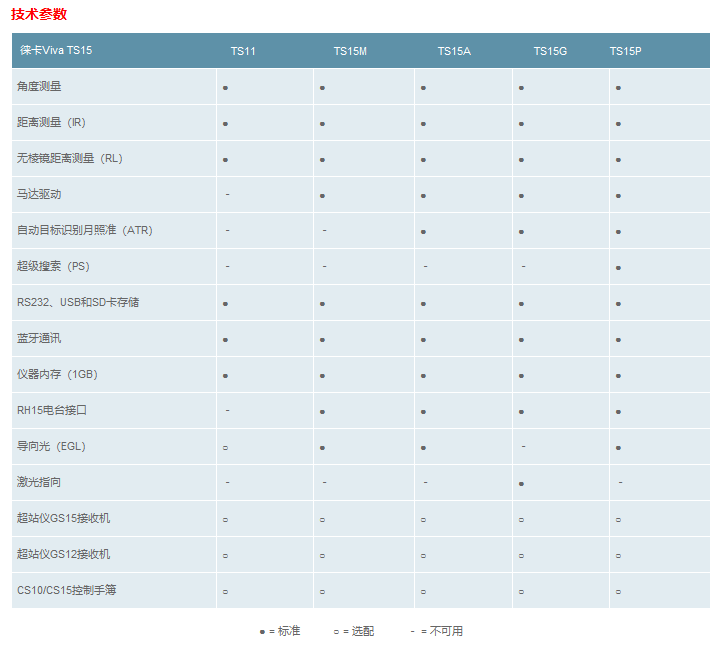Select the TS15M column header
The height and width of the screenshot is (647, 719).
tap(350, 51)
